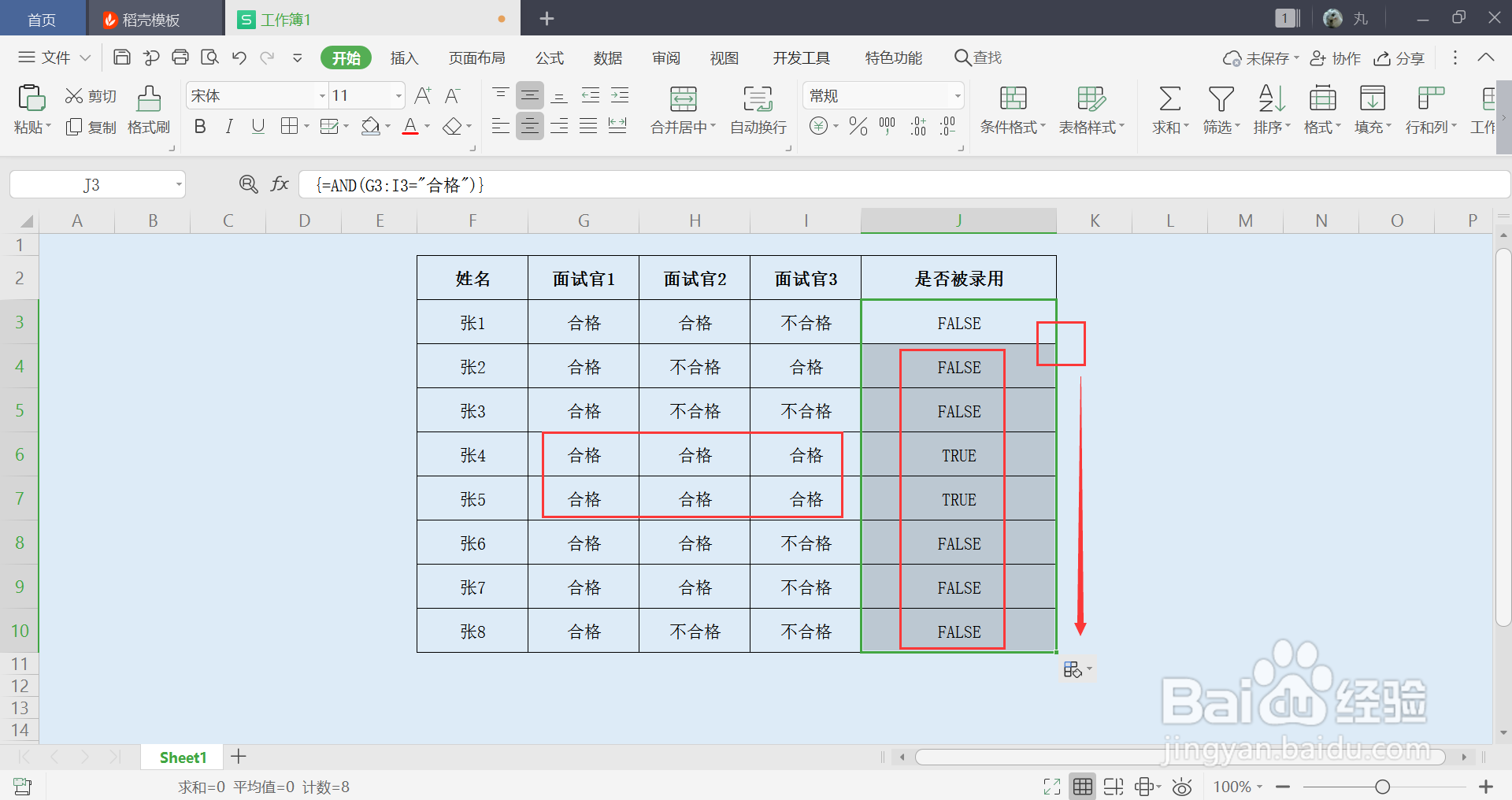Toggle bold formatting
Screen dimensions: 1512x800
(x=199, y=126)
